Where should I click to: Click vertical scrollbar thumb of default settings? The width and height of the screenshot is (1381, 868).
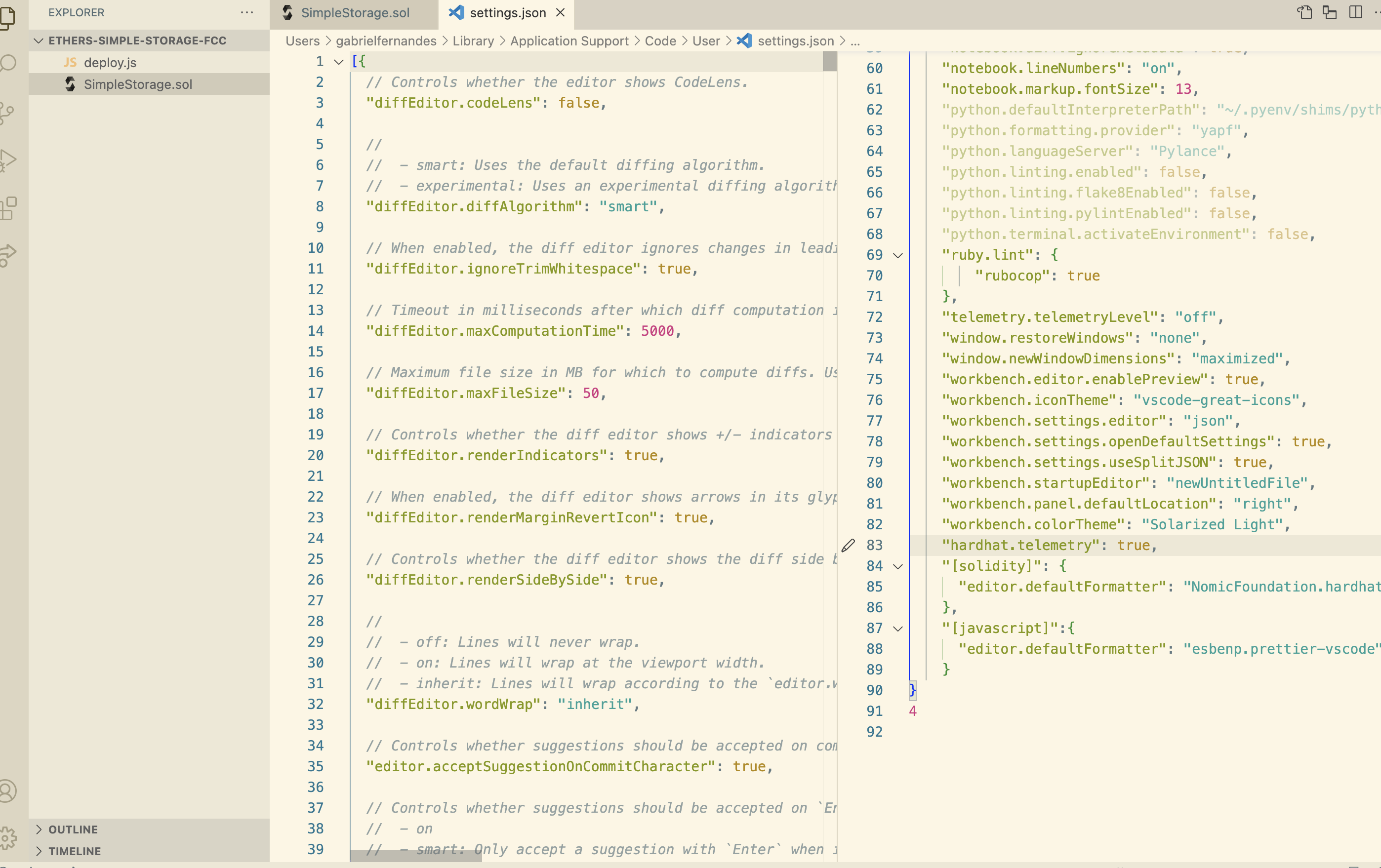(x=829, y=61)
